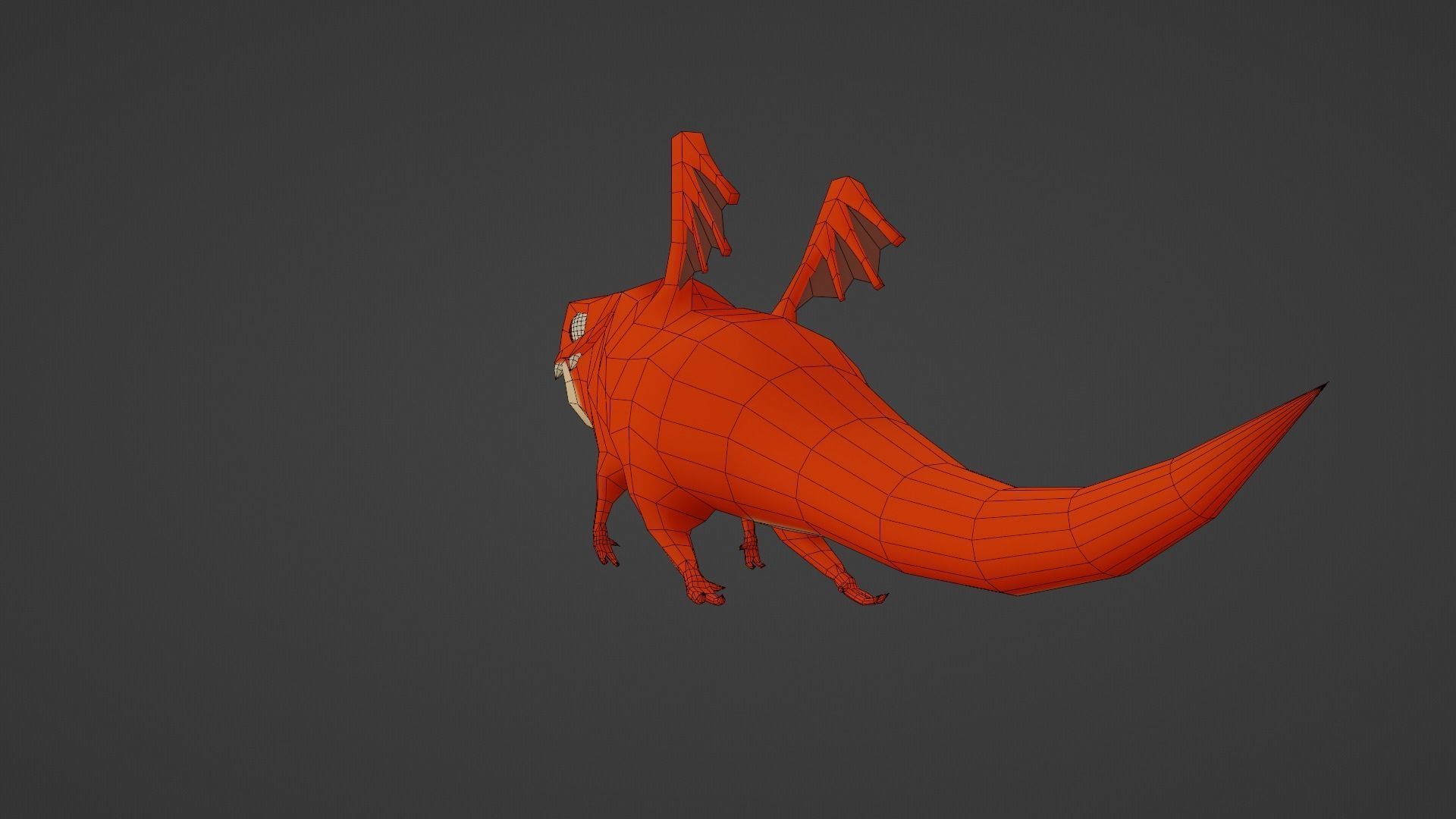Click the dragon's white eye mesh
The width and height of the screenshot is (1456, 819).
579,327
